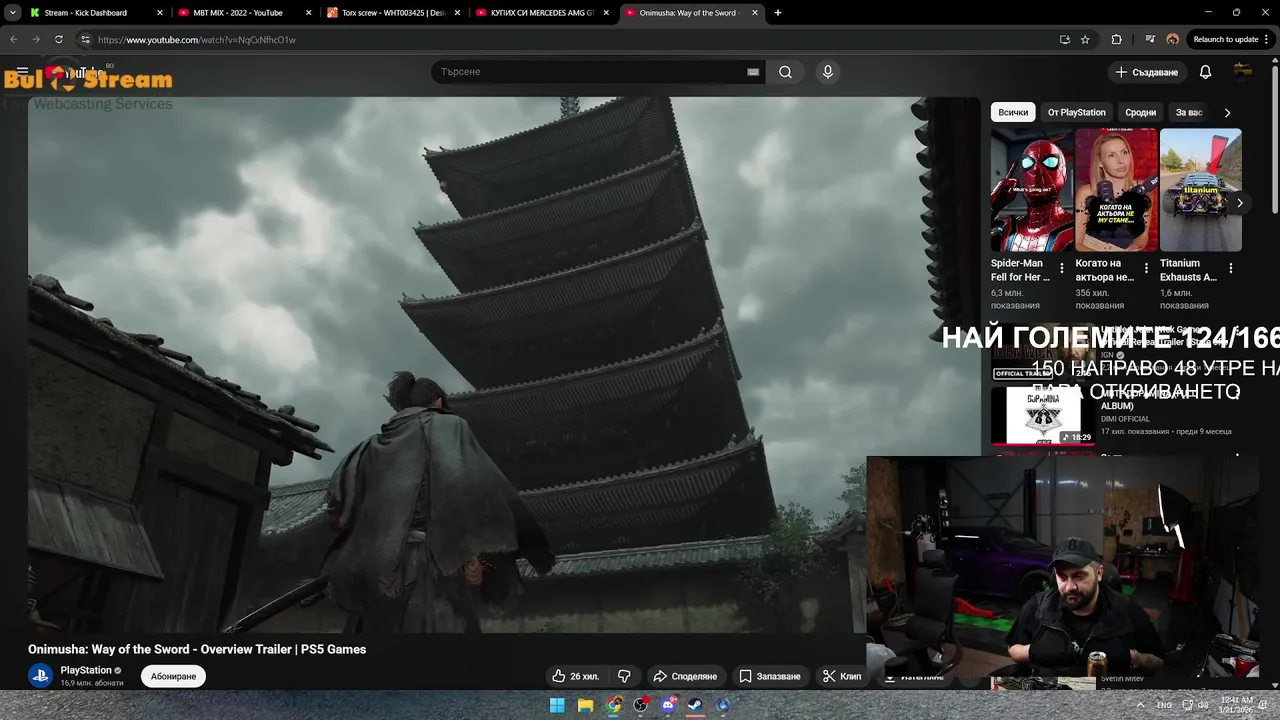Open the 18:29 album video thumbnail
This screenshot has width=1280, height=720.
pyautogui.click(x=1044, y=415)
